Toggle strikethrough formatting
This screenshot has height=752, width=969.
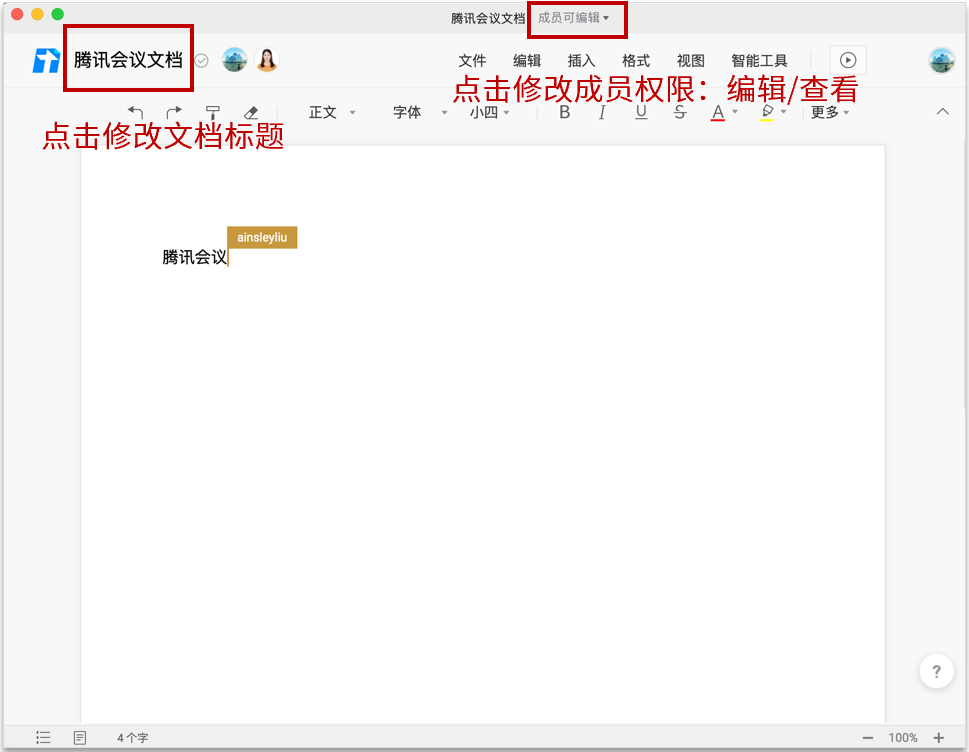point(680,112)
